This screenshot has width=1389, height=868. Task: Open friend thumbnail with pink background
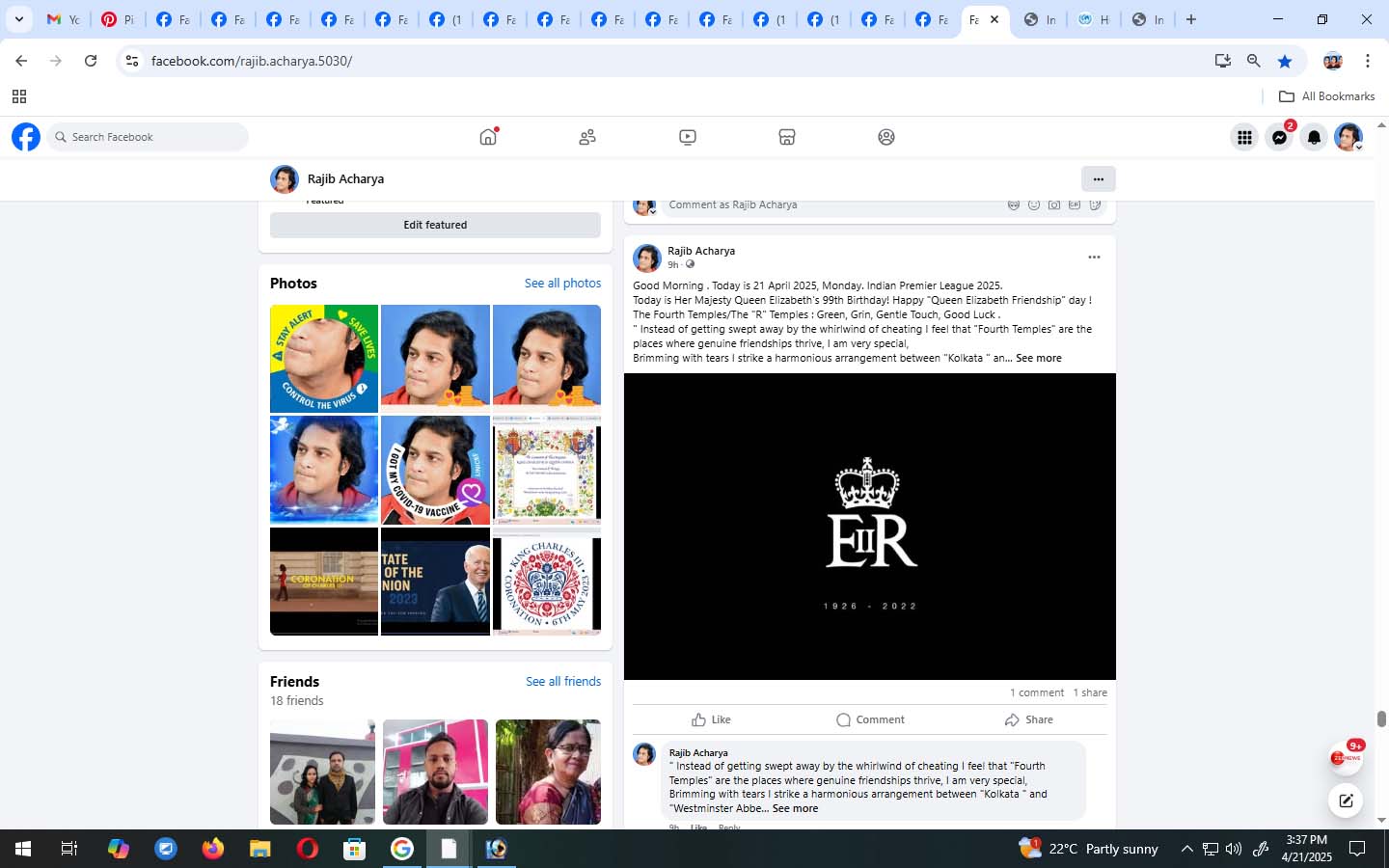click(x=435, y=772)
